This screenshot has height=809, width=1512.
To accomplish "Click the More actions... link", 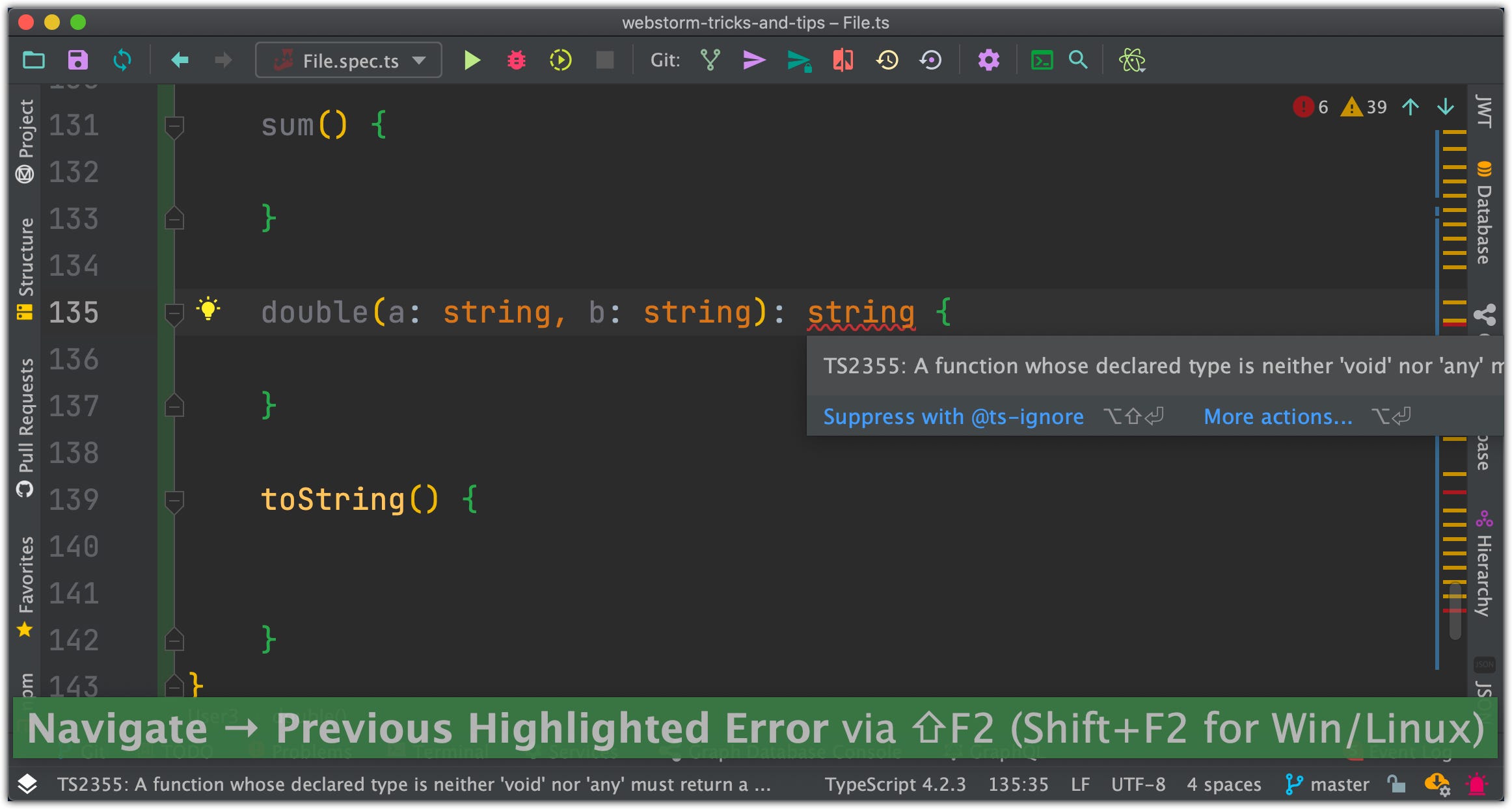I will (1278, 416).
